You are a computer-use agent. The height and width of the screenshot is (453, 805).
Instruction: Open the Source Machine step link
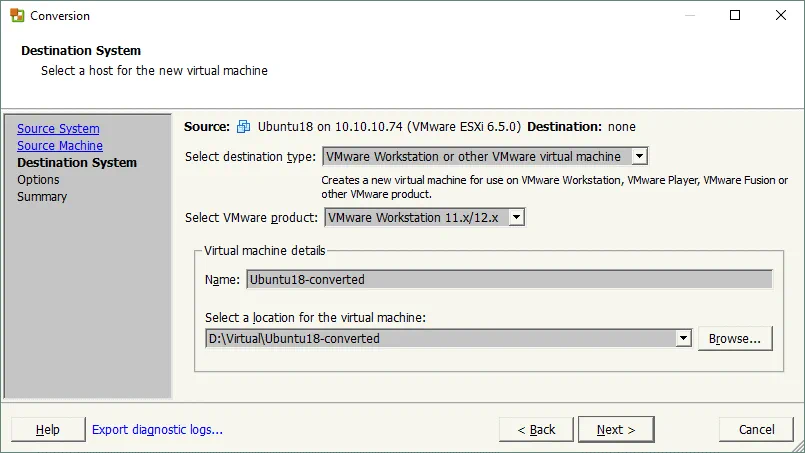(x=60, y=146)
